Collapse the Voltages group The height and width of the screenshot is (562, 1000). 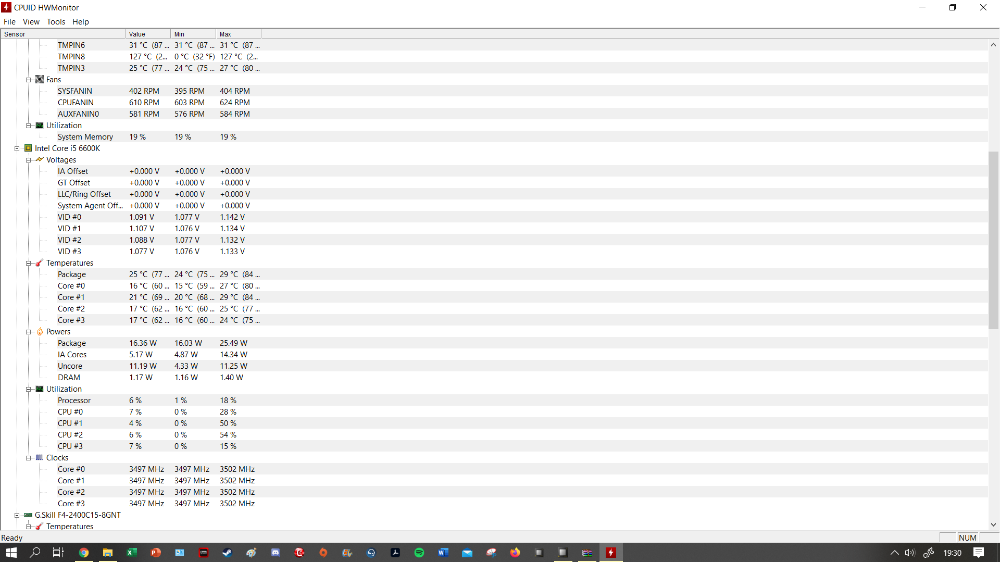click(x=29, y=160)
